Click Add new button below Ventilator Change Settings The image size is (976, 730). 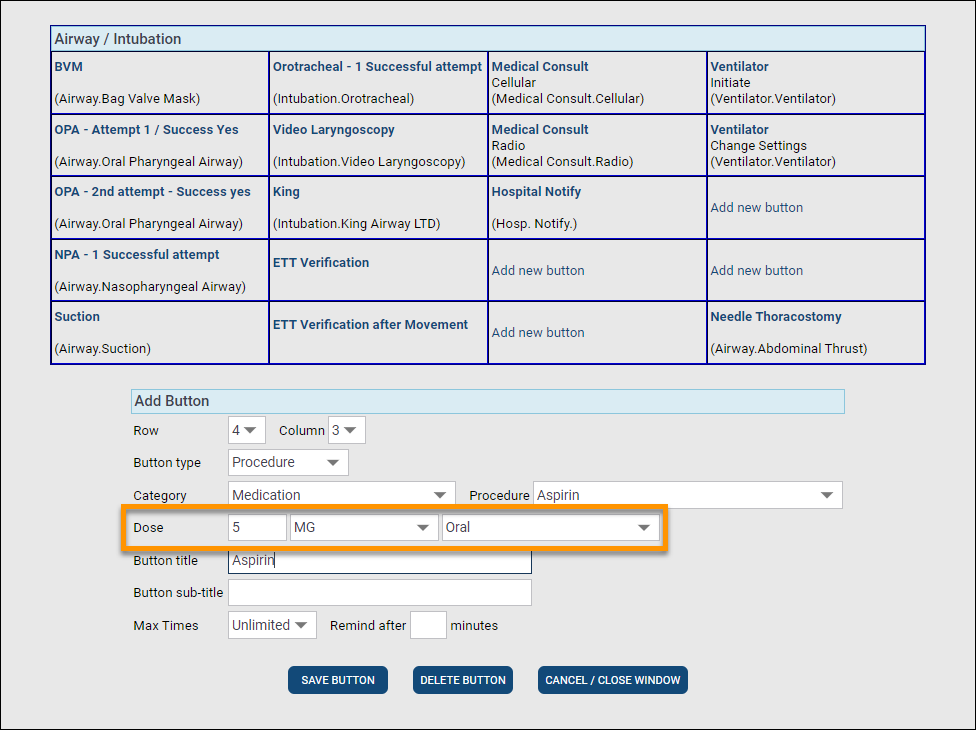pos(757,208)
